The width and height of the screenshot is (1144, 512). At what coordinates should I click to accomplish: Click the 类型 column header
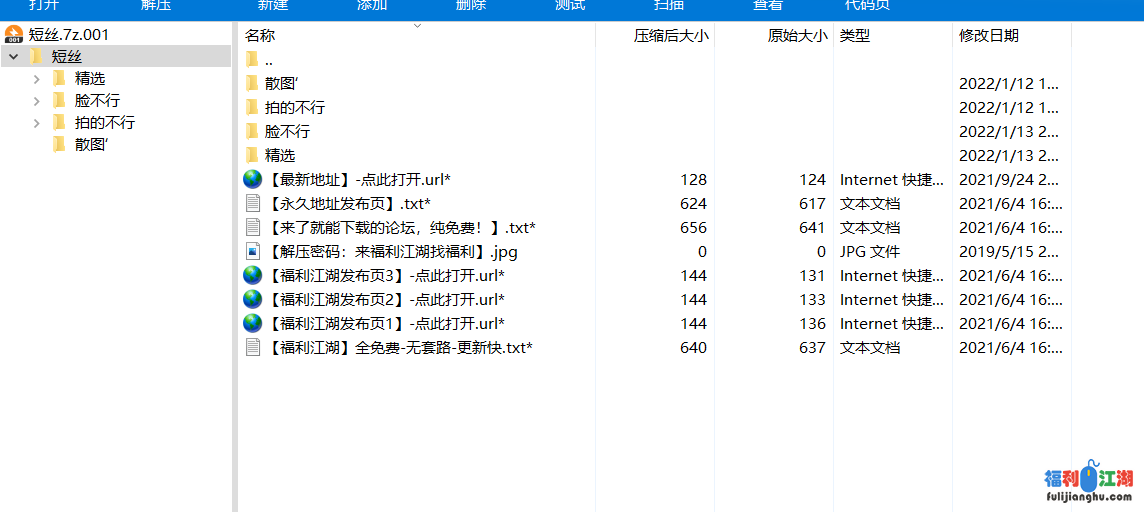click(x=854, y=36)
